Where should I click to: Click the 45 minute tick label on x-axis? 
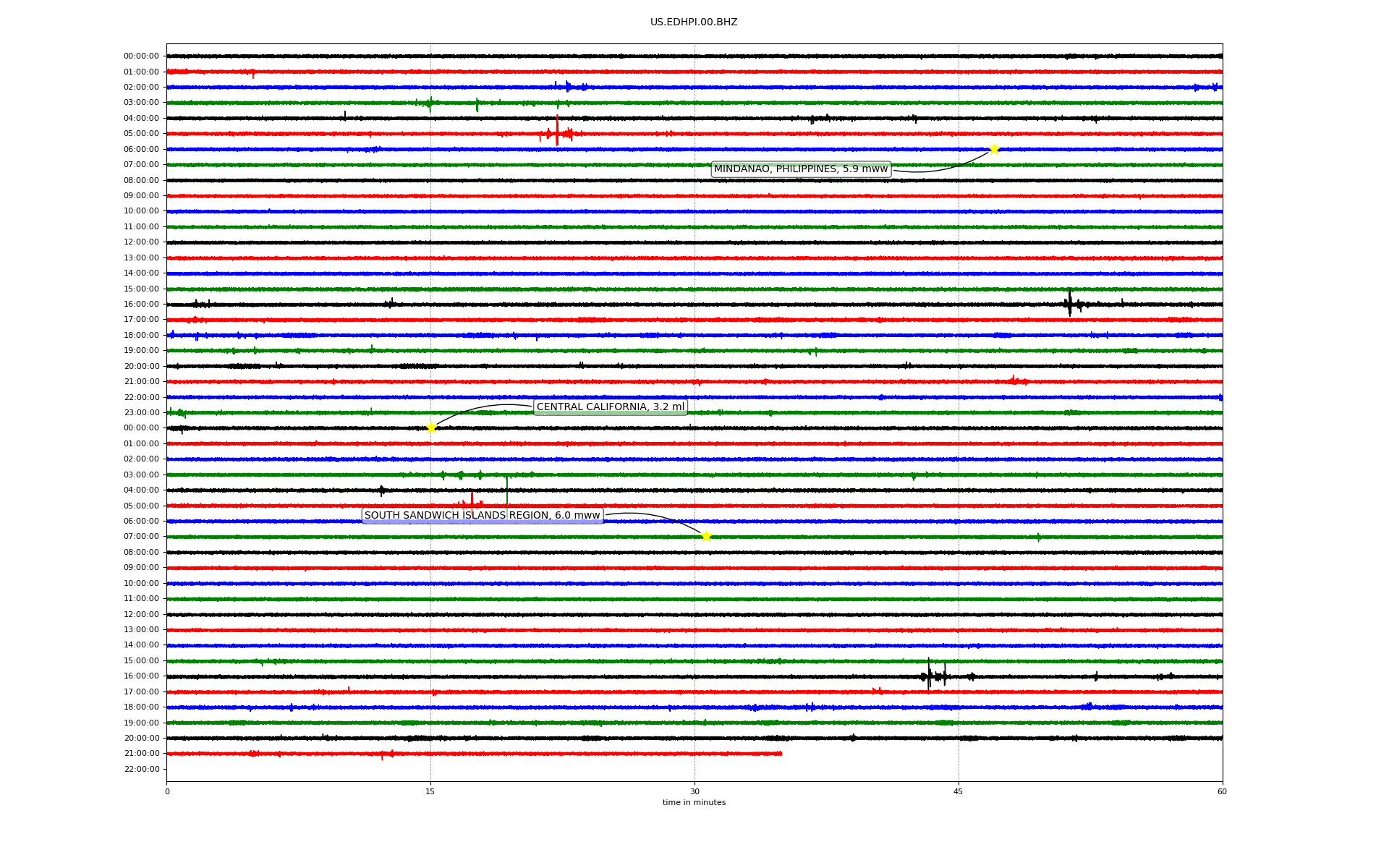958,791
